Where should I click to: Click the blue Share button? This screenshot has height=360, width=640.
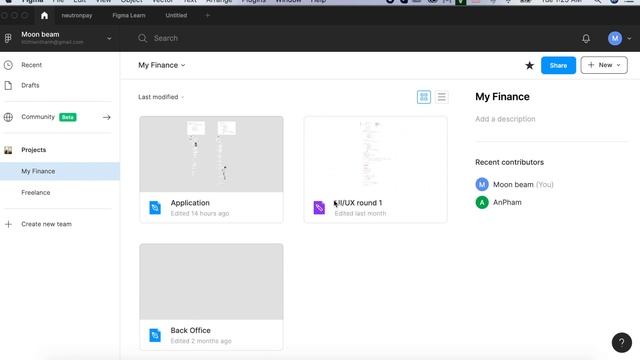558,65
